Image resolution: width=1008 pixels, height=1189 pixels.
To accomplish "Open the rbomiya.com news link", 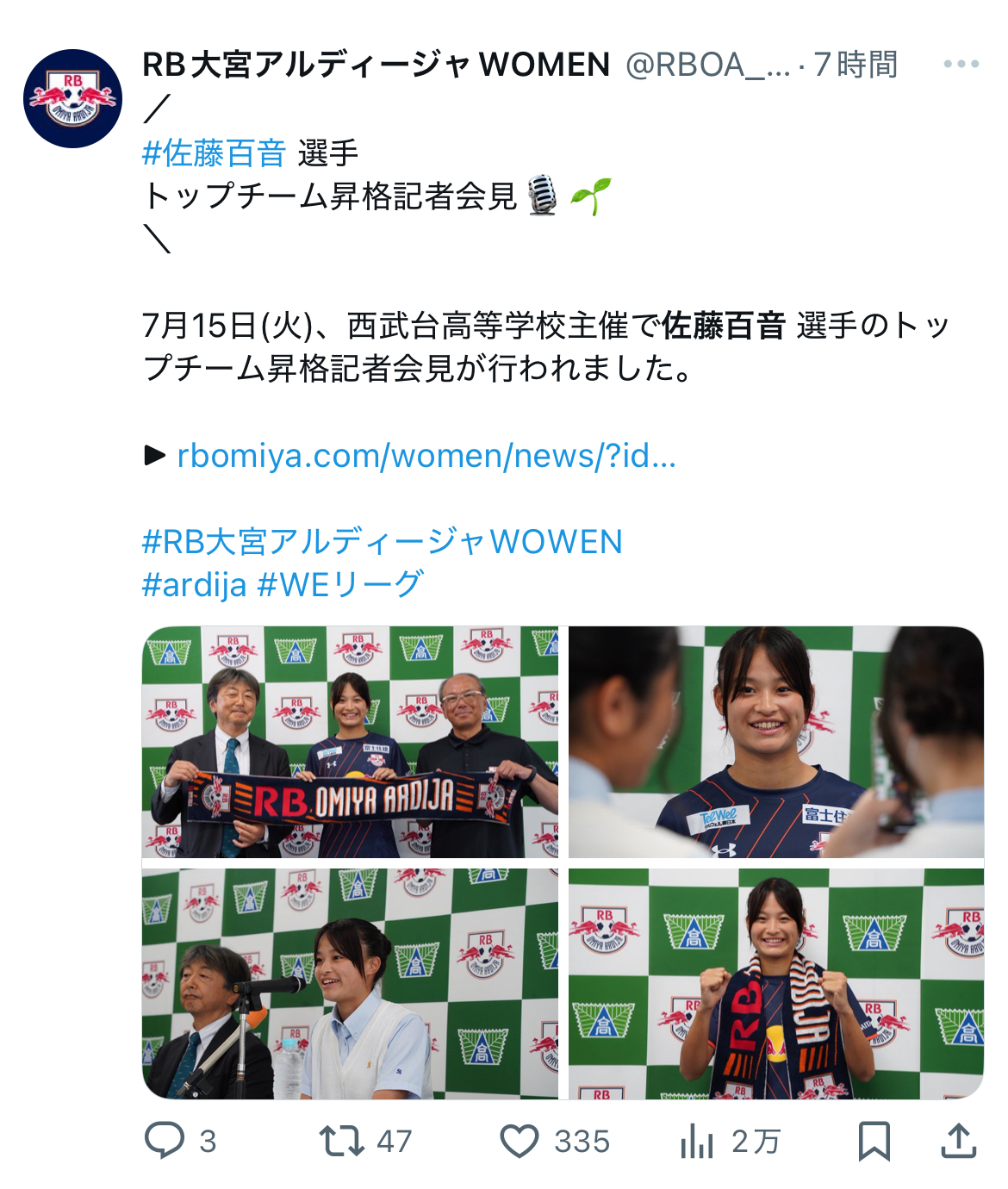I will pos(426,455).
